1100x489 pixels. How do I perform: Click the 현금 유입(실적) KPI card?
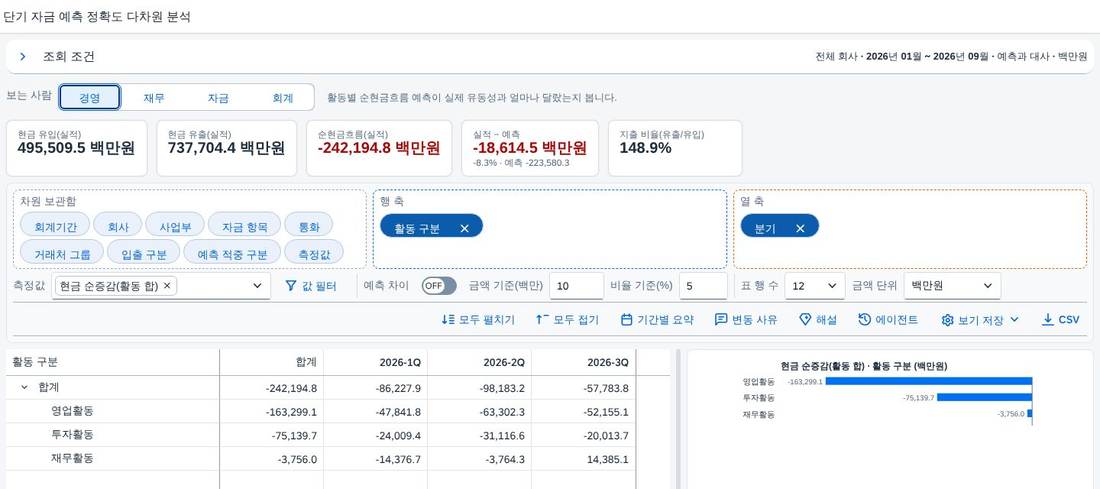[x=76, y=148]
